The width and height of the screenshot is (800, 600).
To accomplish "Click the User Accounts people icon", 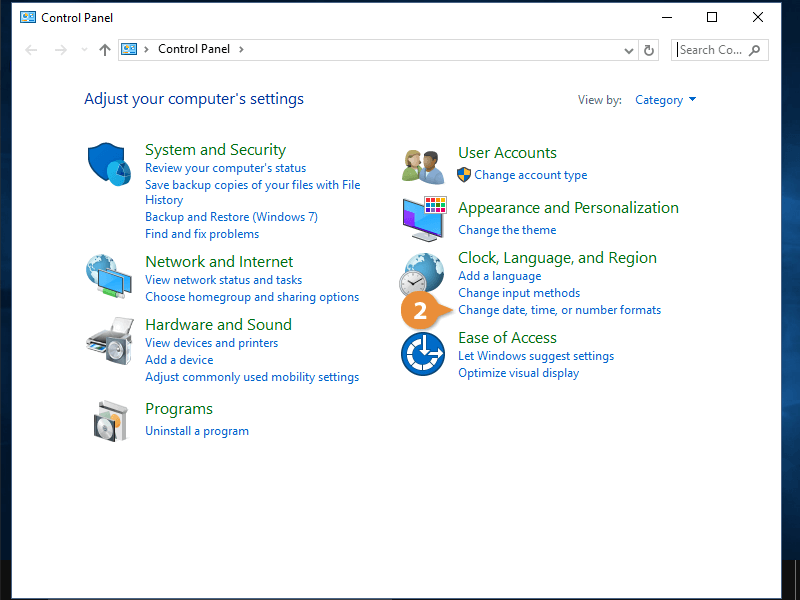I will pyautogui.click(x=423, y=165).
